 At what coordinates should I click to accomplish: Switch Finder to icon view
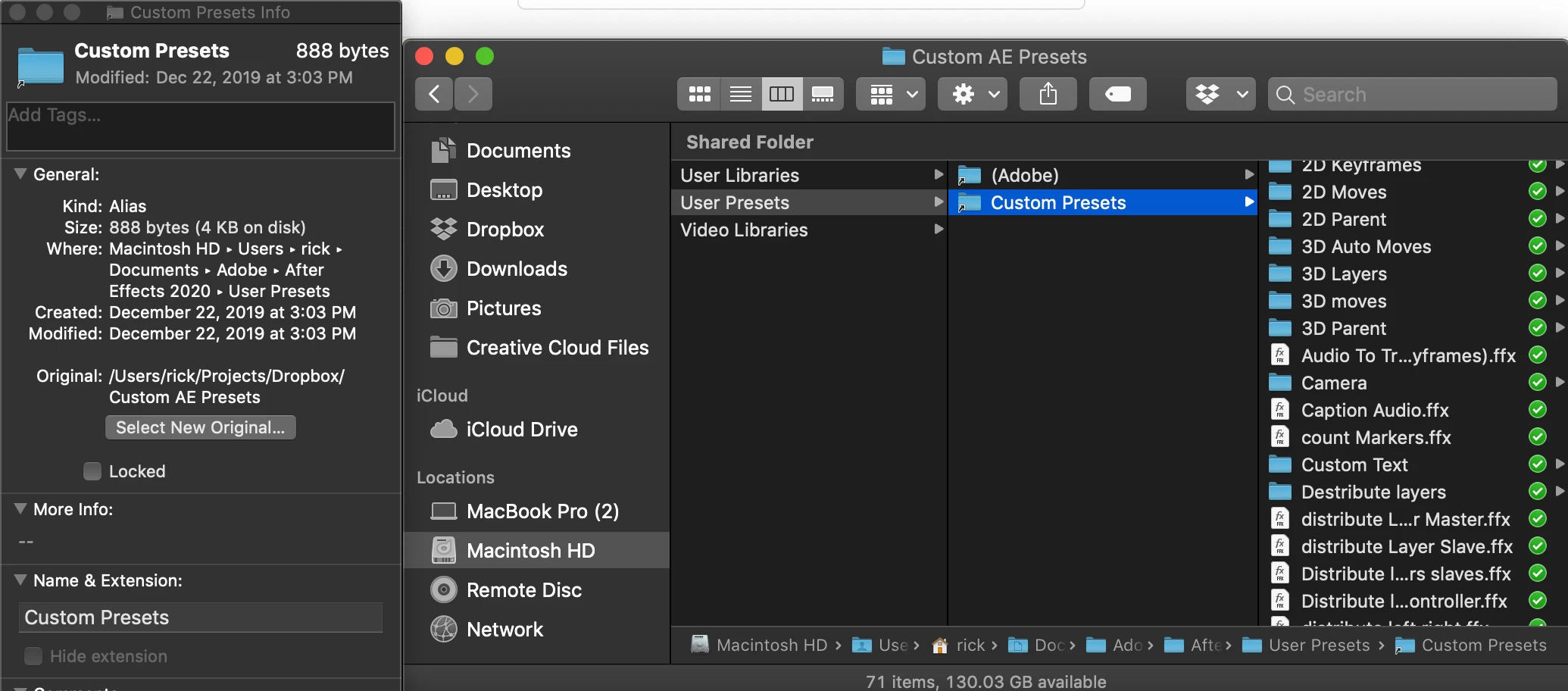coord(699,94)
